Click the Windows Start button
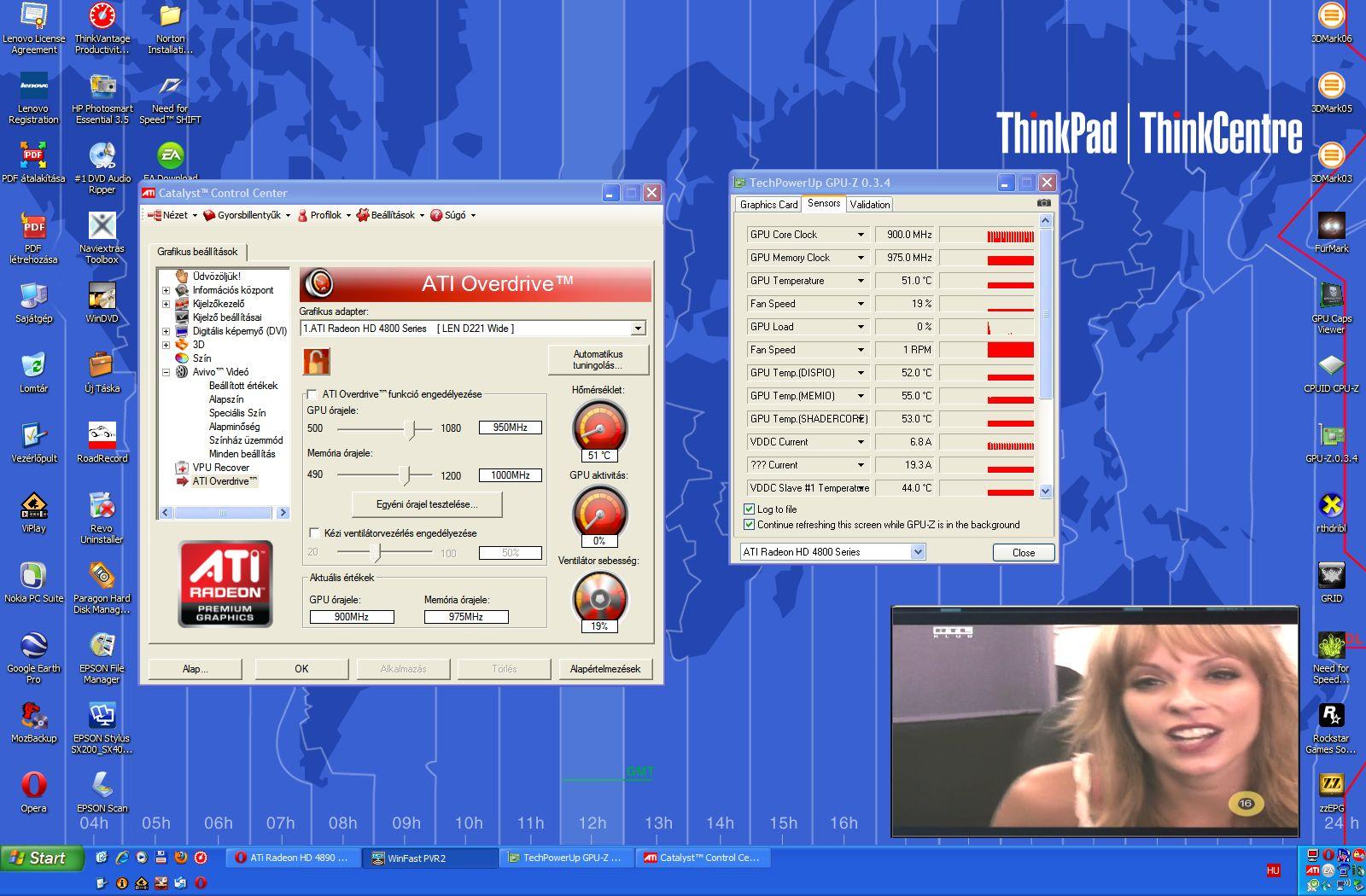 pyautogui.click(x=43, y=858)
